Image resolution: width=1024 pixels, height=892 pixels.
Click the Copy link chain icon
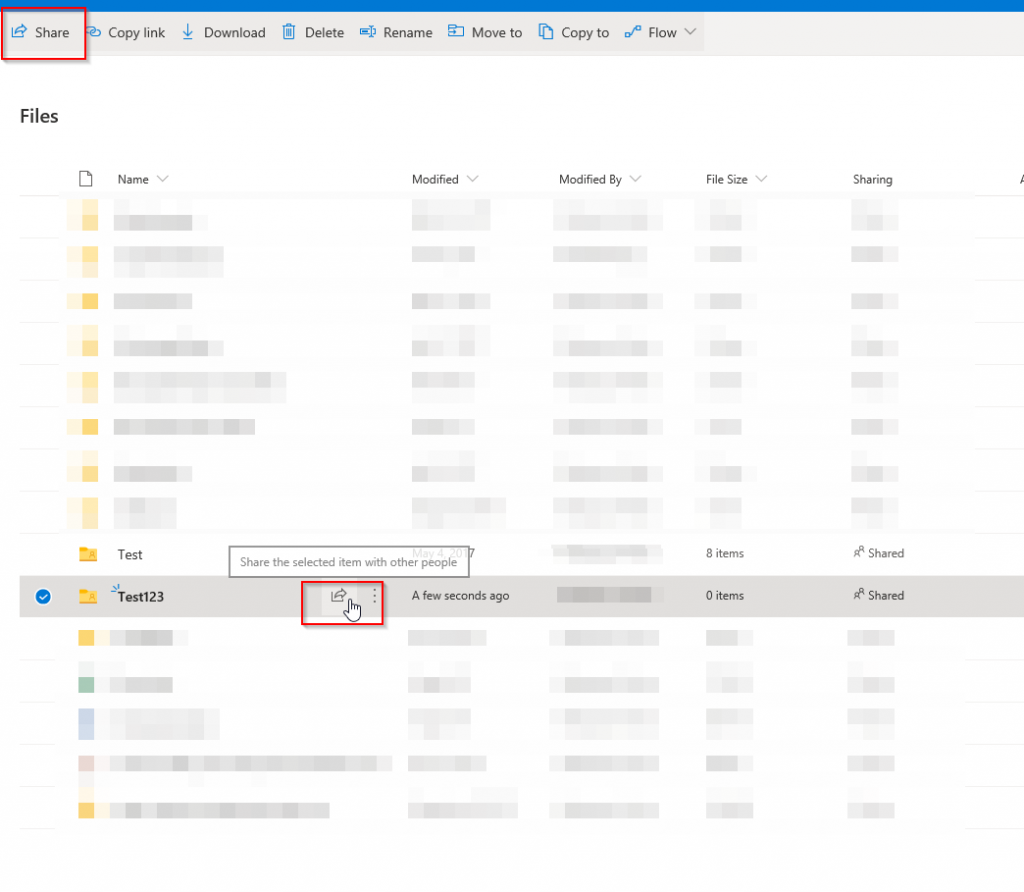(x=94, y=32)
